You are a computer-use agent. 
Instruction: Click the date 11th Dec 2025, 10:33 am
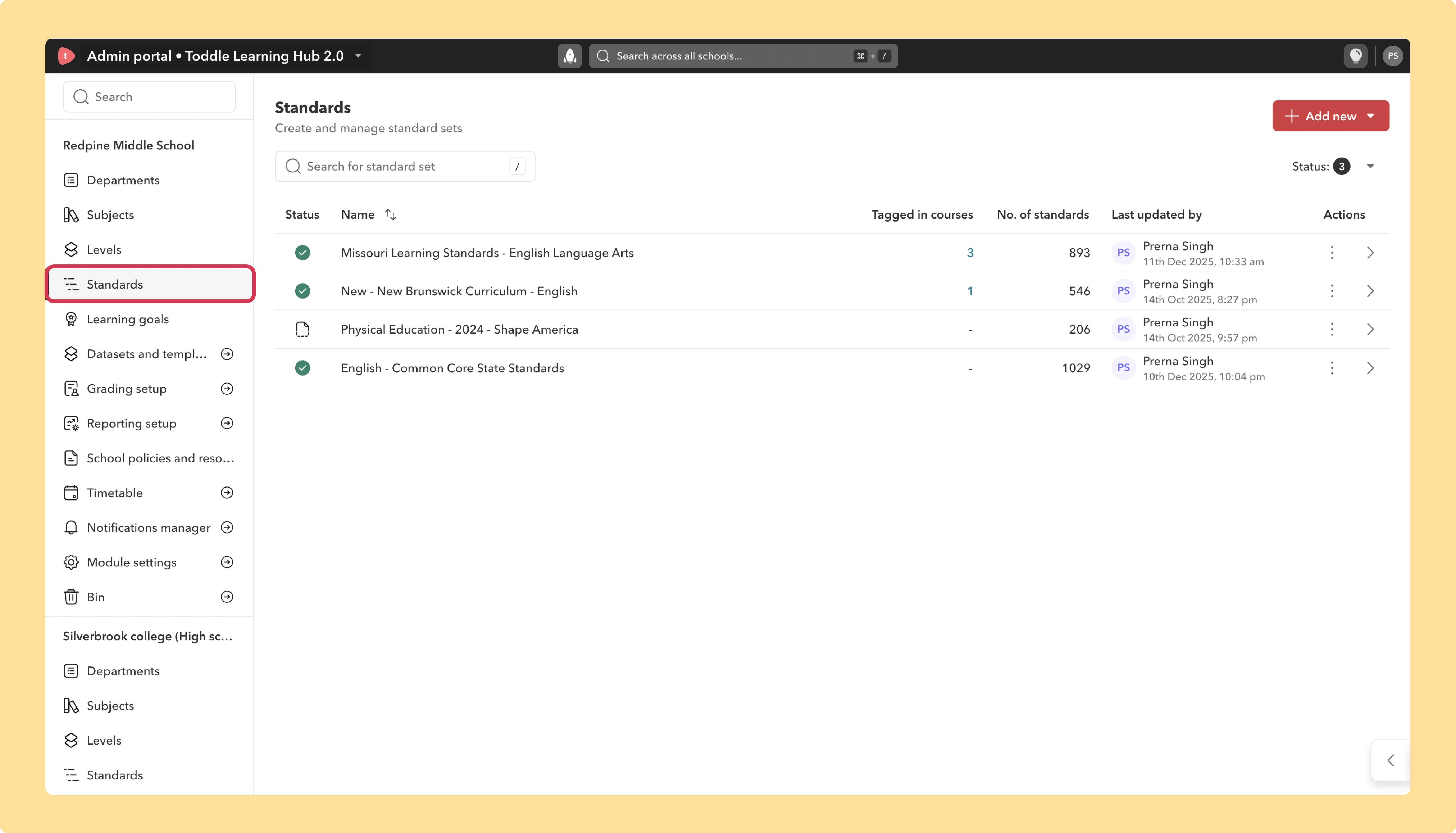(x=1203, y=262)
